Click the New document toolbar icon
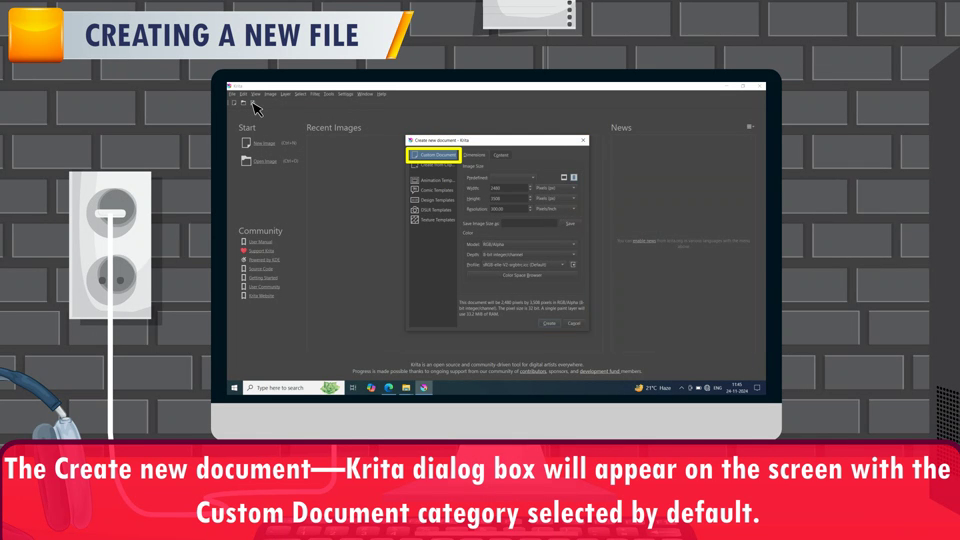960x540 pixels. 234,102
